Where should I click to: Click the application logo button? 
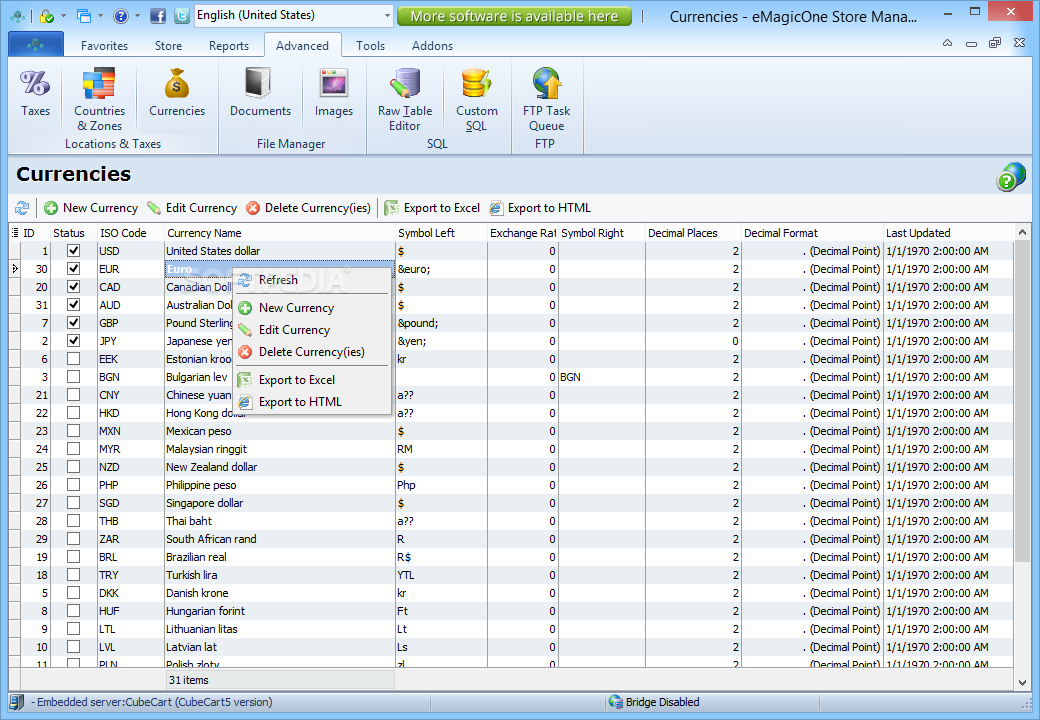[36, 44]
